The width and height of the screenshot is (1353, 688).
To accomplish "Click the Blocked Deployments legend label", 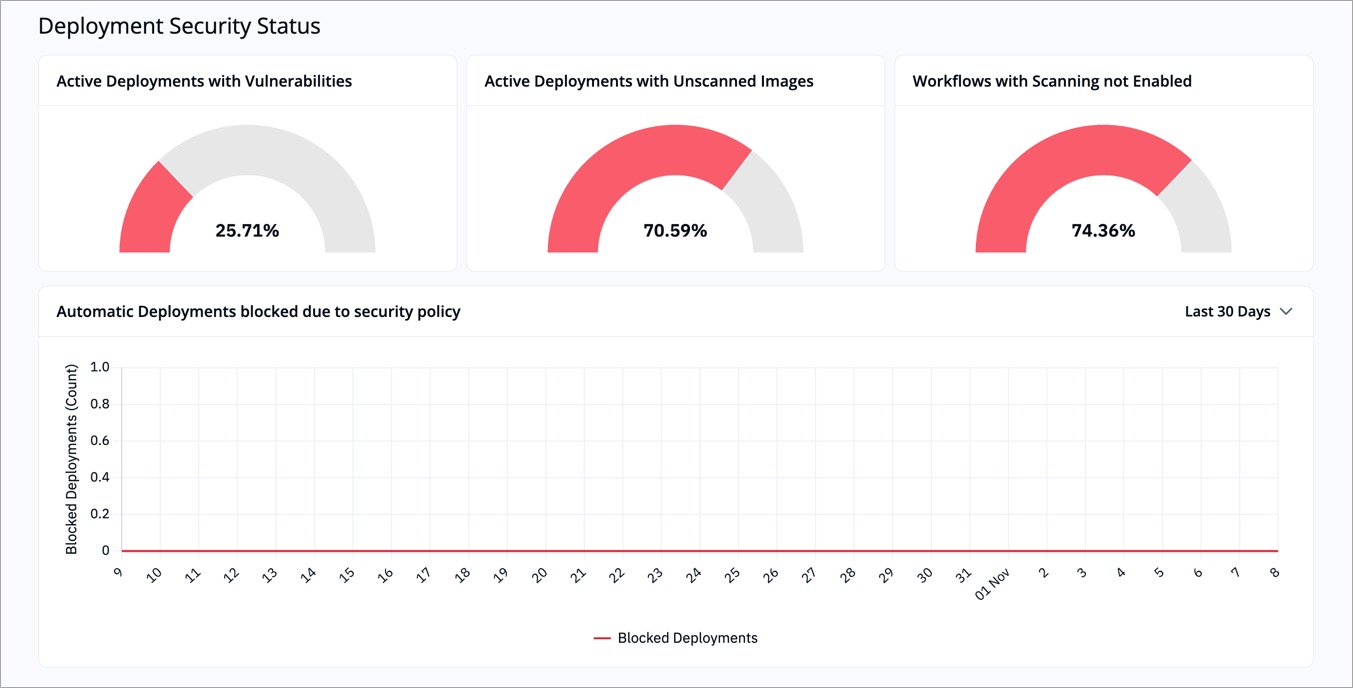I will pyautogui.click(x=687, y=637).
